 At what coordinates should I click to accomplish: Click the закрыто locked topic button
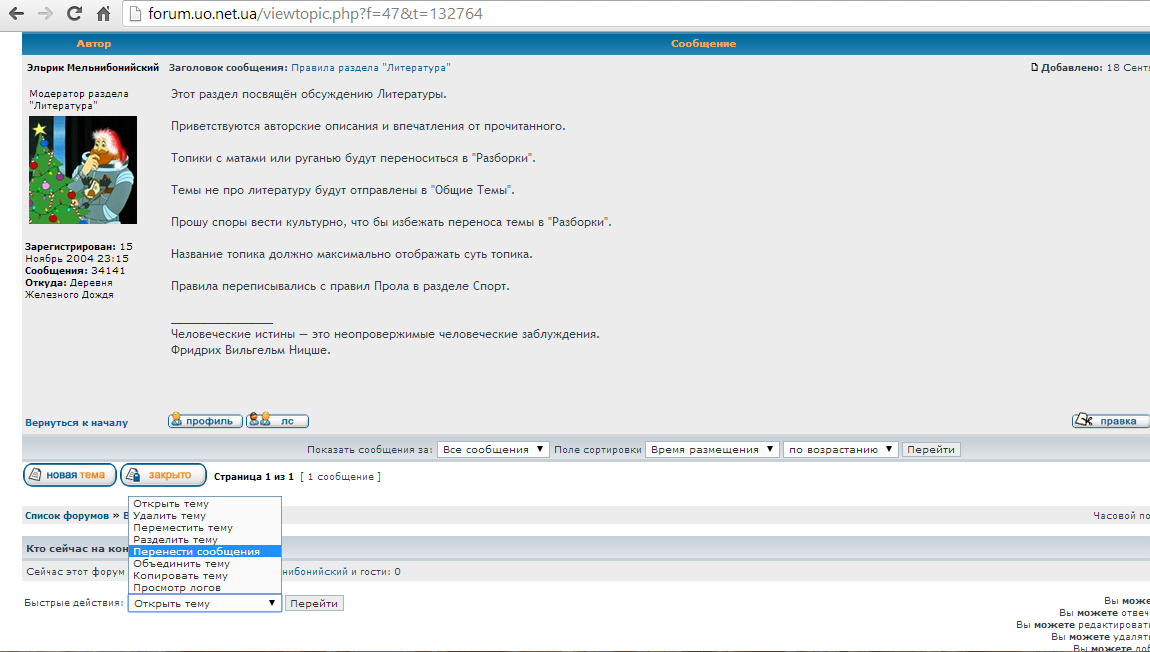tap(164, 475)
